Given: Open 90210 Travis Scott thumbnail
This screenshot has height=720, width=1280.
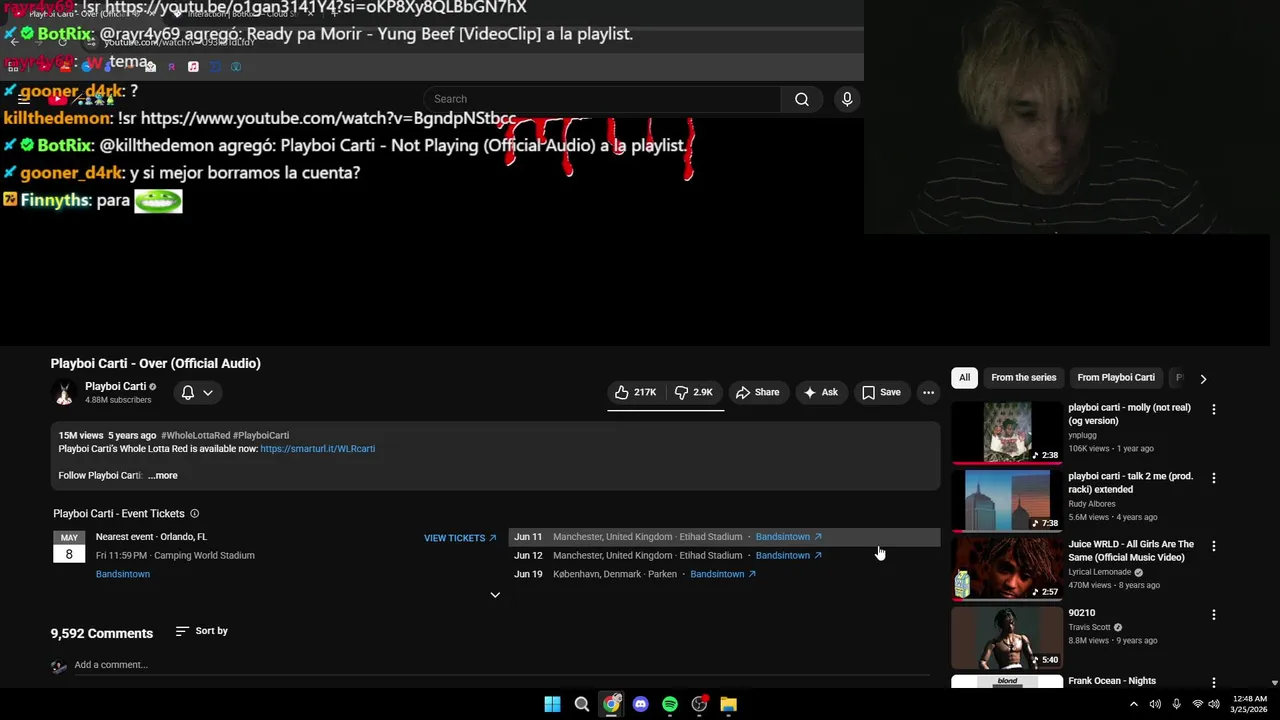Looking at the screenshot, I should click(1007, 637).
